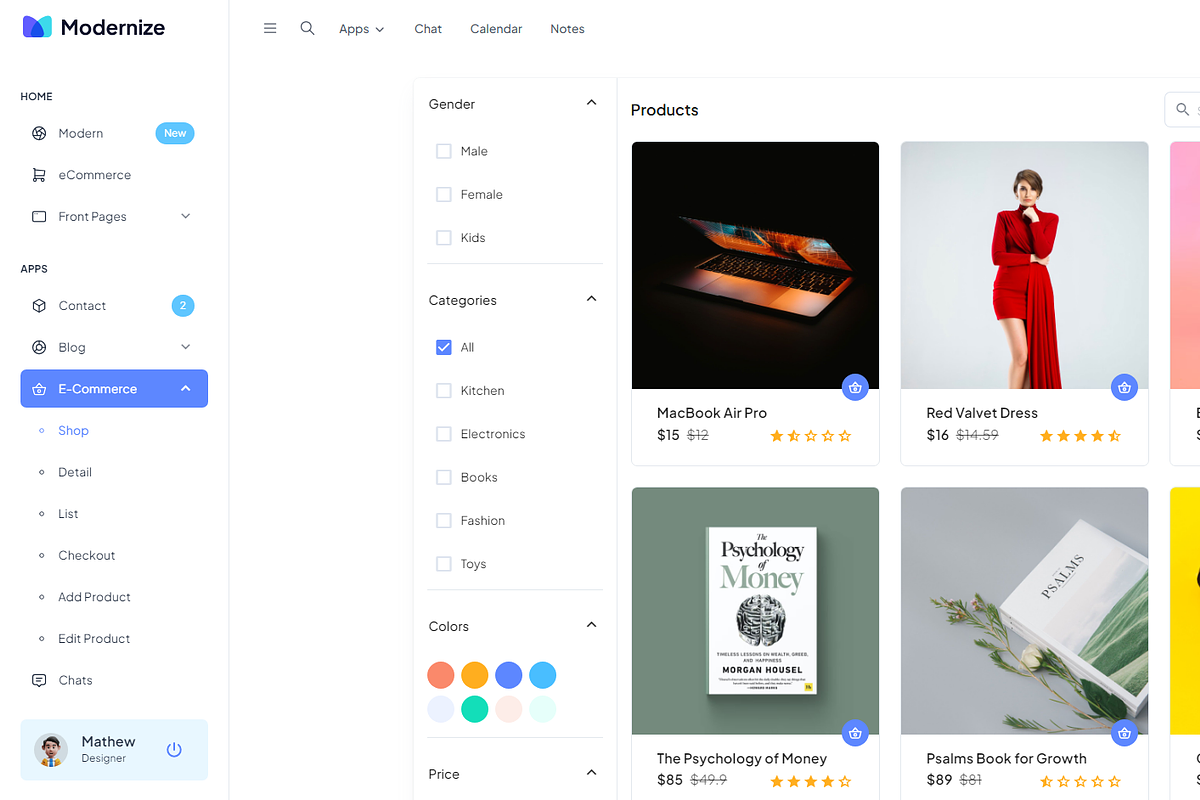Click the search icon in Products search box
1200x800 pixels.
(x=1183, y=110)
